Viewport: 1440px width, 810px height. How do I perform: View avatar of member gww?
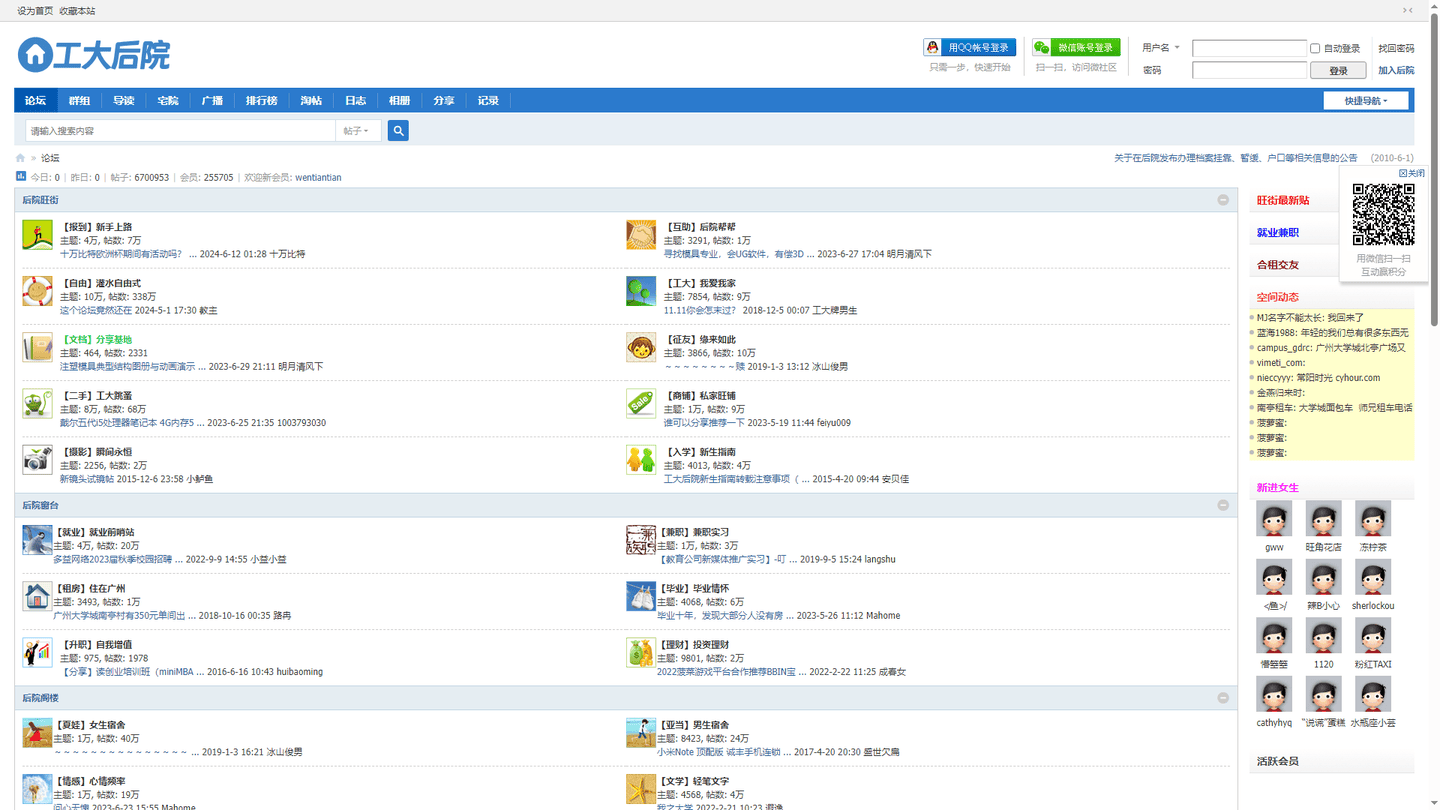(1274, 519)
